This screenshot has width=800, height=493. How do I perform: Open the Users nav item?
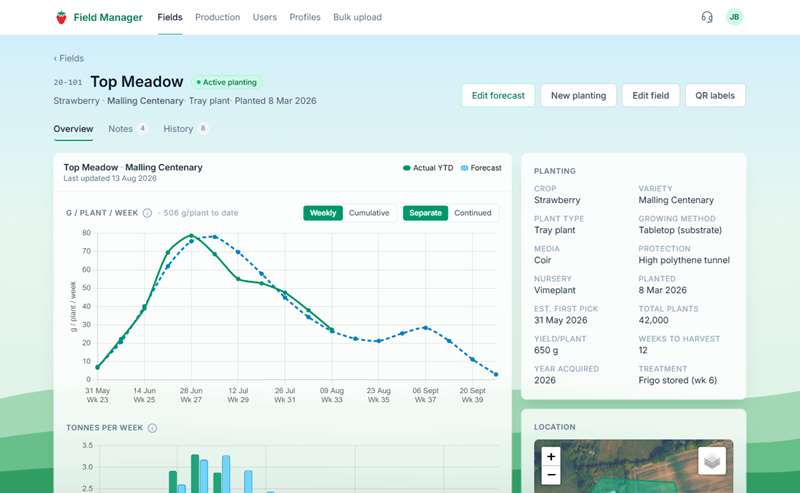[x=265, y=17]
